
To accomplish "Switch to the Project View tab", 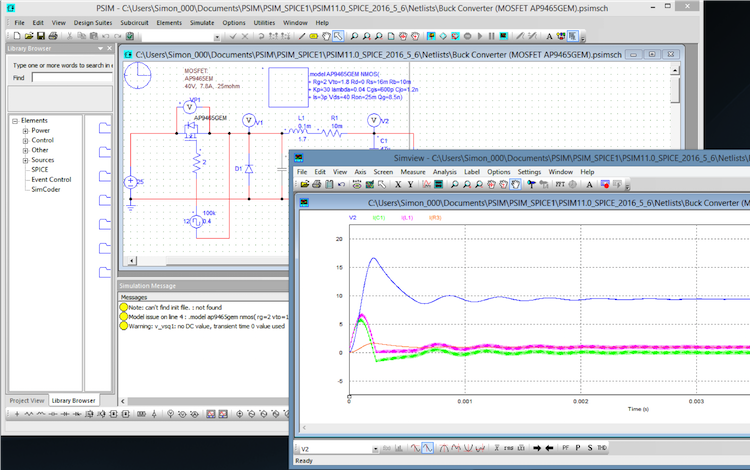I will point(27,400).
